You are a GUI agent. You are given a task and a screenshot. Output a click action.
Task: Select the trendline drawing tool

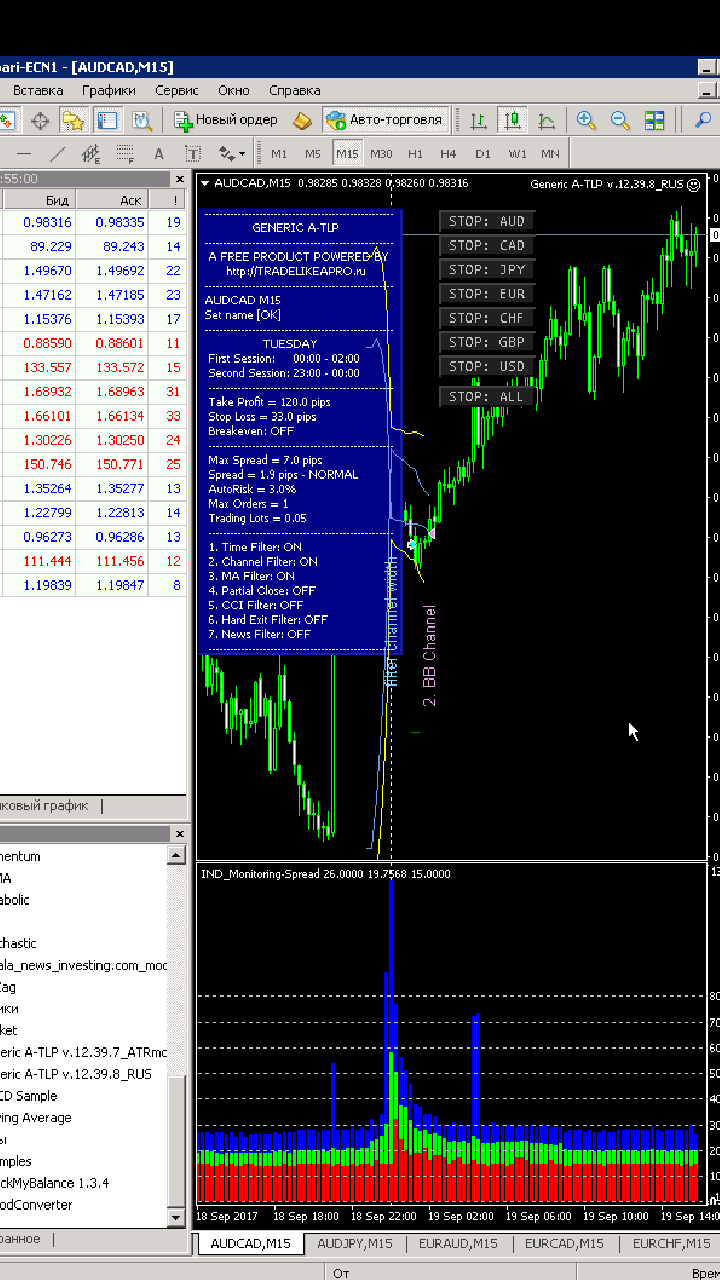coord(58,154)
